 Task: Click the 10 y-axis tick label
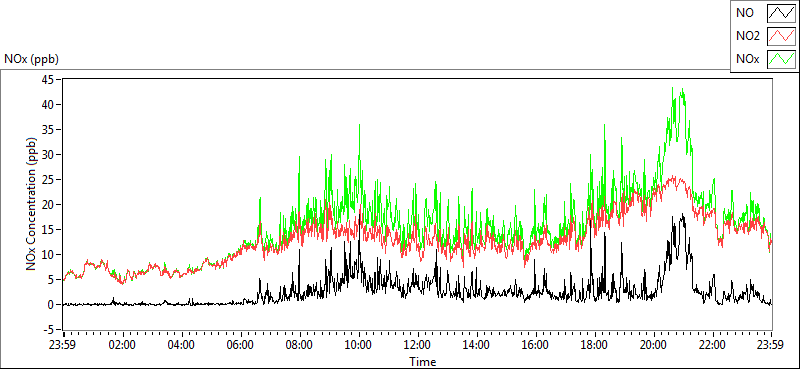49,254
